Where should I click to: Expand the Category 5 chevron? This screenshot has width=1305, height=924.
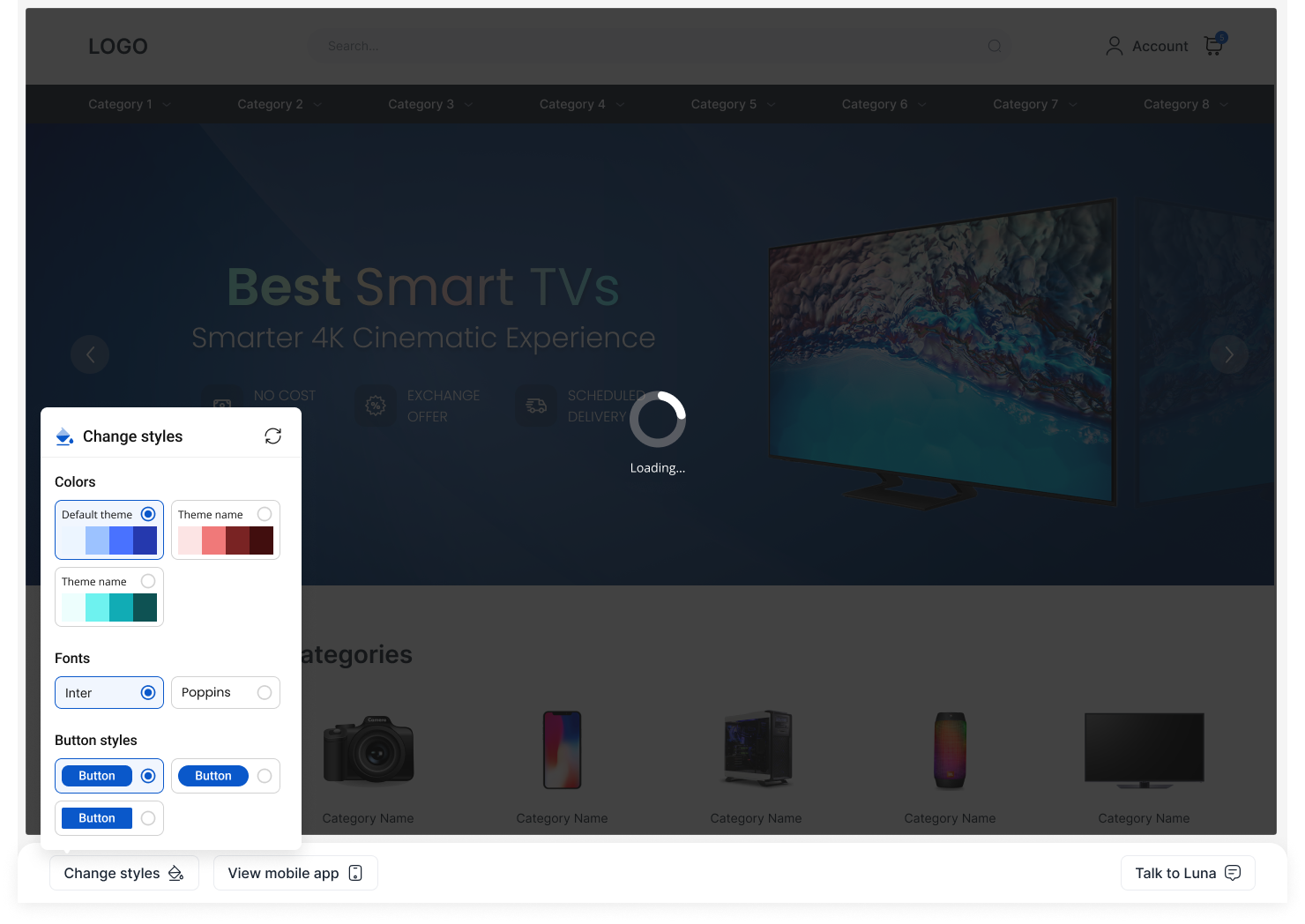pyautogui.click(x=771, y=105)
